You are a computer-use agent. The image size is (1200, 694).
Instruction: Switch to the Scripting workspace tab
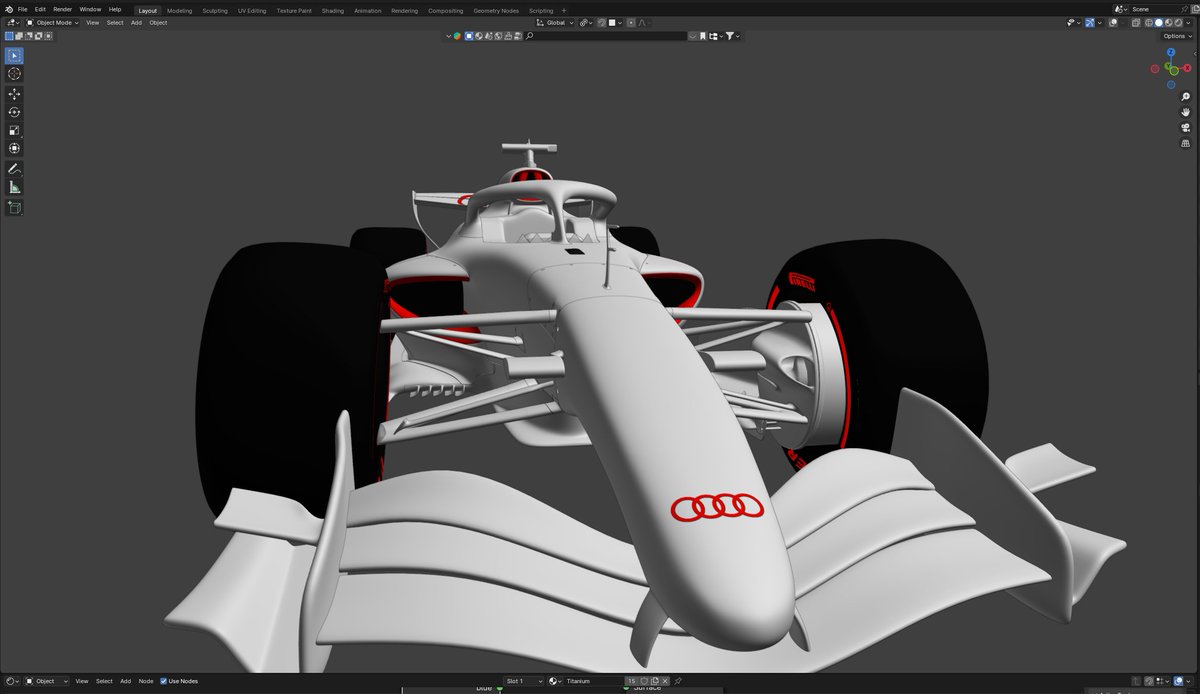[x=541, y=10]
